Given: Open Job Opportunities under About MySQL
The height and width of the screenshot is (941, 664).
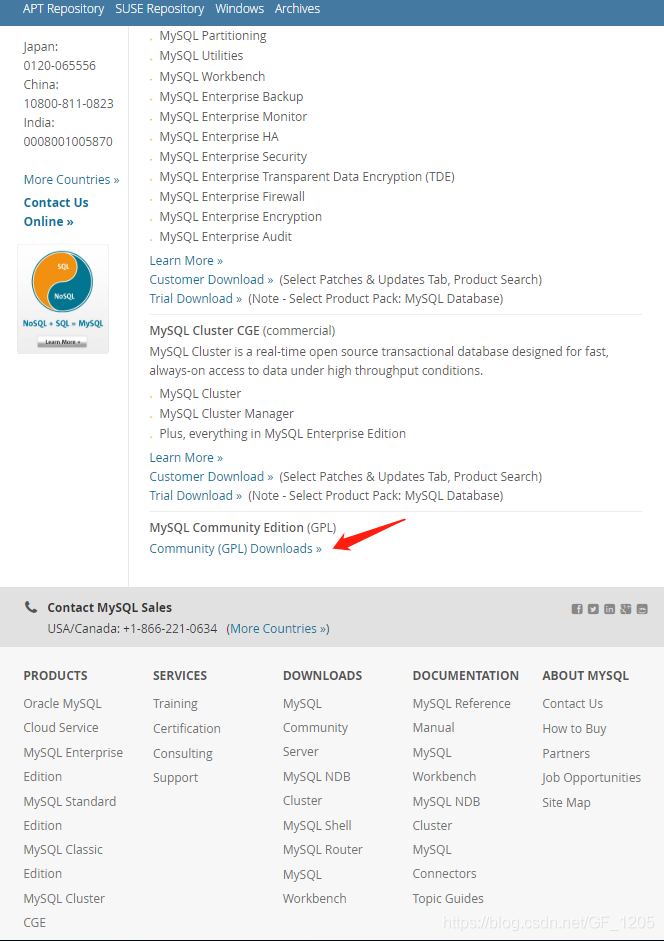Looking at the screenshot, I should click(x=591, y=778).
